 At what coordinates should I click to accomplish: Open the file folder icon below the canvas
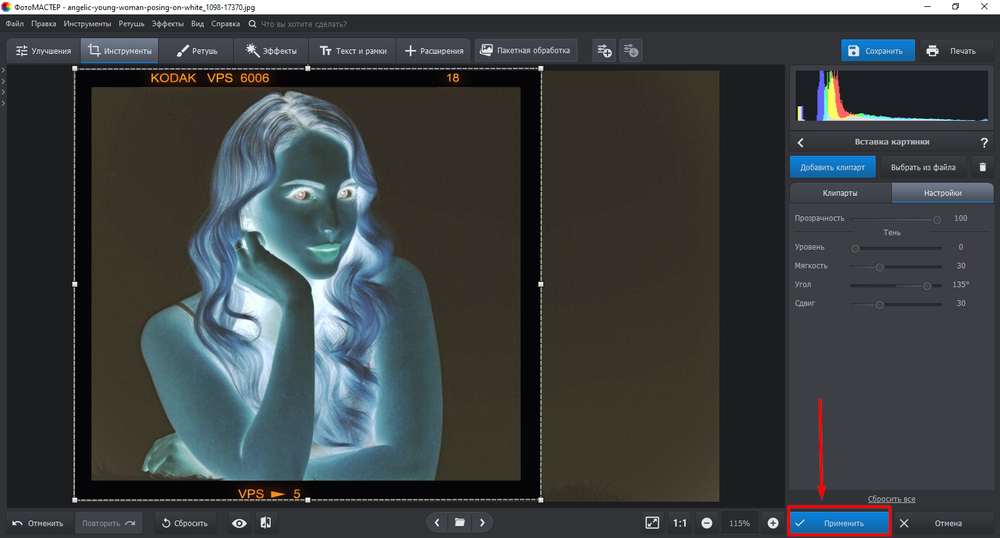pyautogui.click(x=459, y=522)
